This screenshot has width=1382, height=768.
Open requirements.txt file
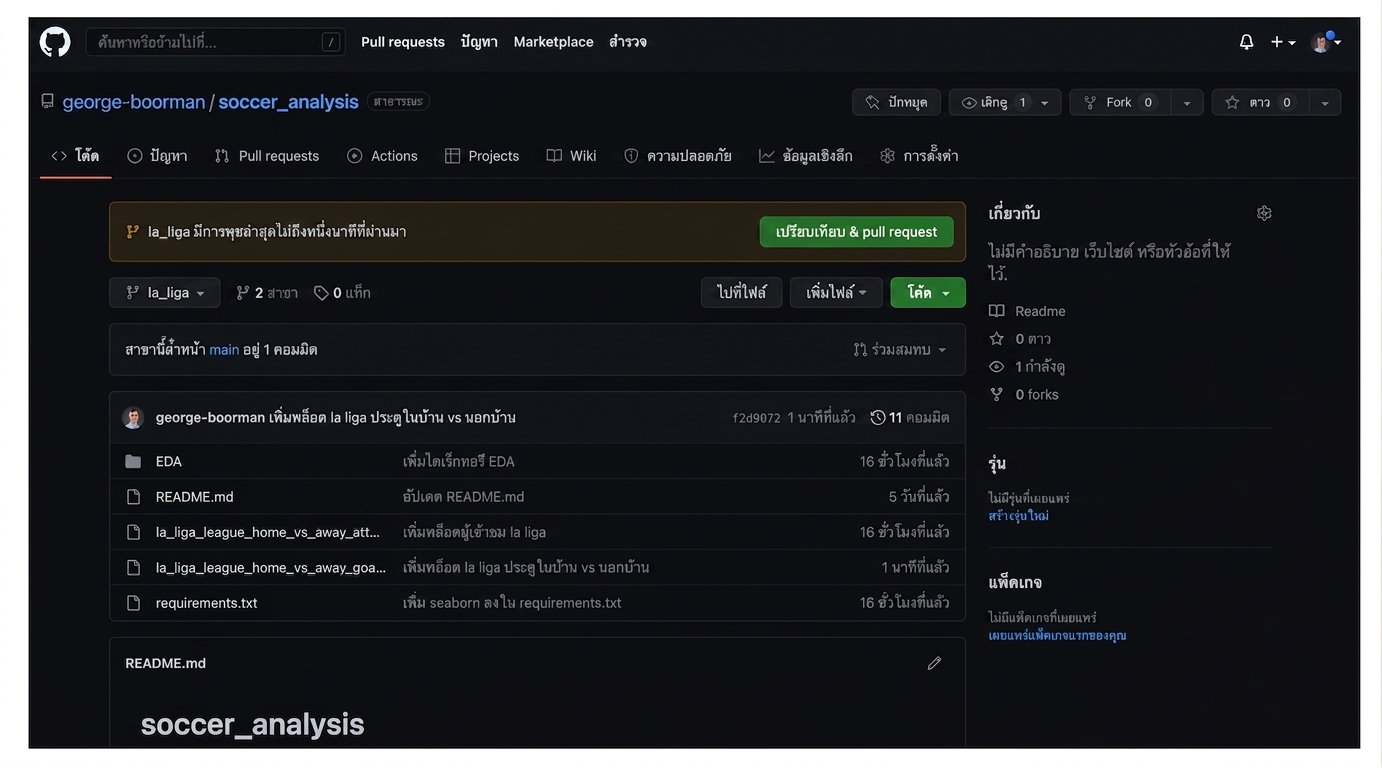[207, 603]
